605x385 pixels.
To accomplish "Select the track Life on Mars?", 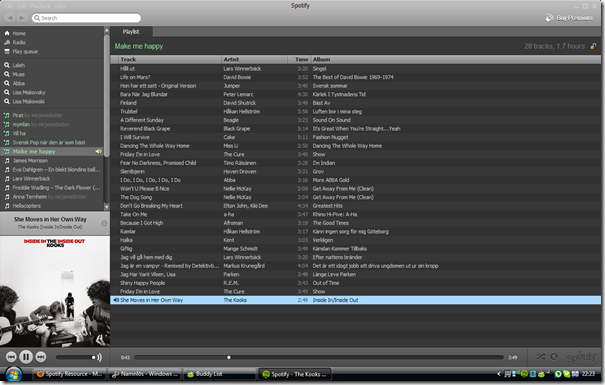I will (x=135, y=77).
